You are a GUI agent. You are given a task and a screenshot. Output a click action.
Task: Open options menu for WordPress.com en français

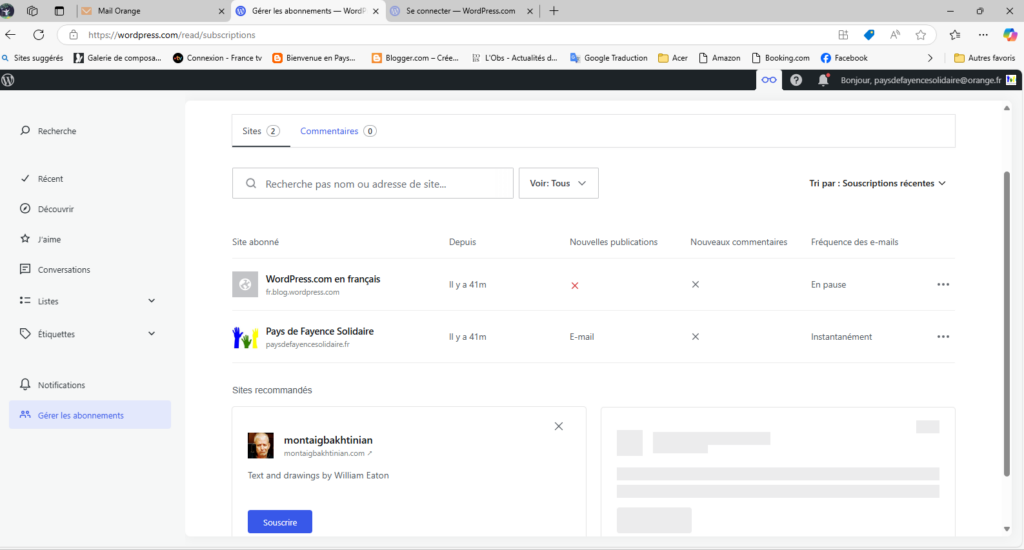[x=942, y=285]
